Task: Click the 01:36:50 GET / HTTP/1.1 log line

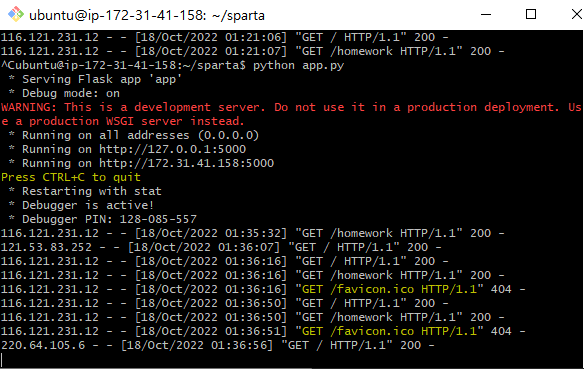Action: point(225,303)
